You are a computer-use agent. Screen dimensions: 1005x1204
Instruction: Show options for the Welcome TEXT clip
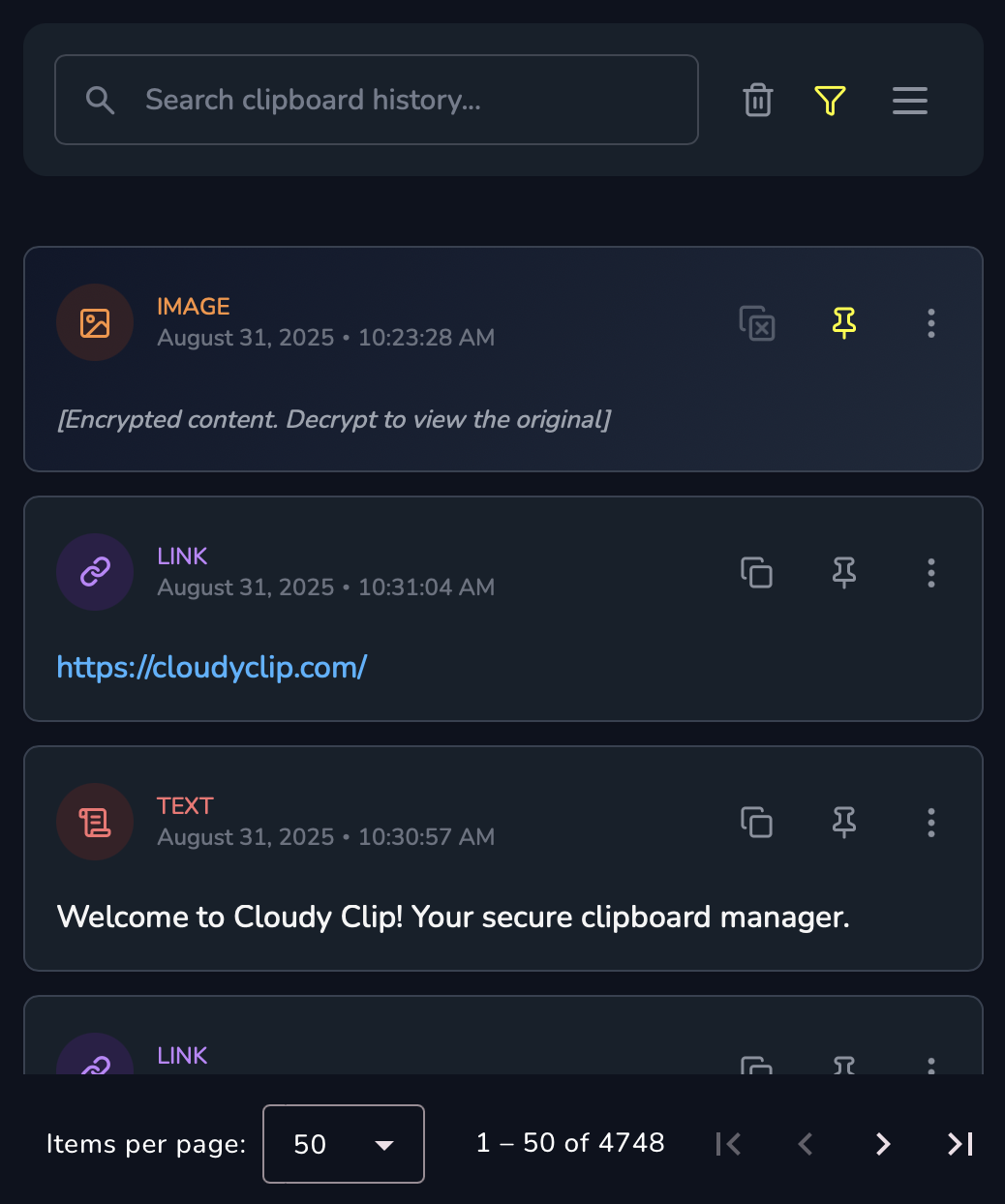[x=930, y=823]
